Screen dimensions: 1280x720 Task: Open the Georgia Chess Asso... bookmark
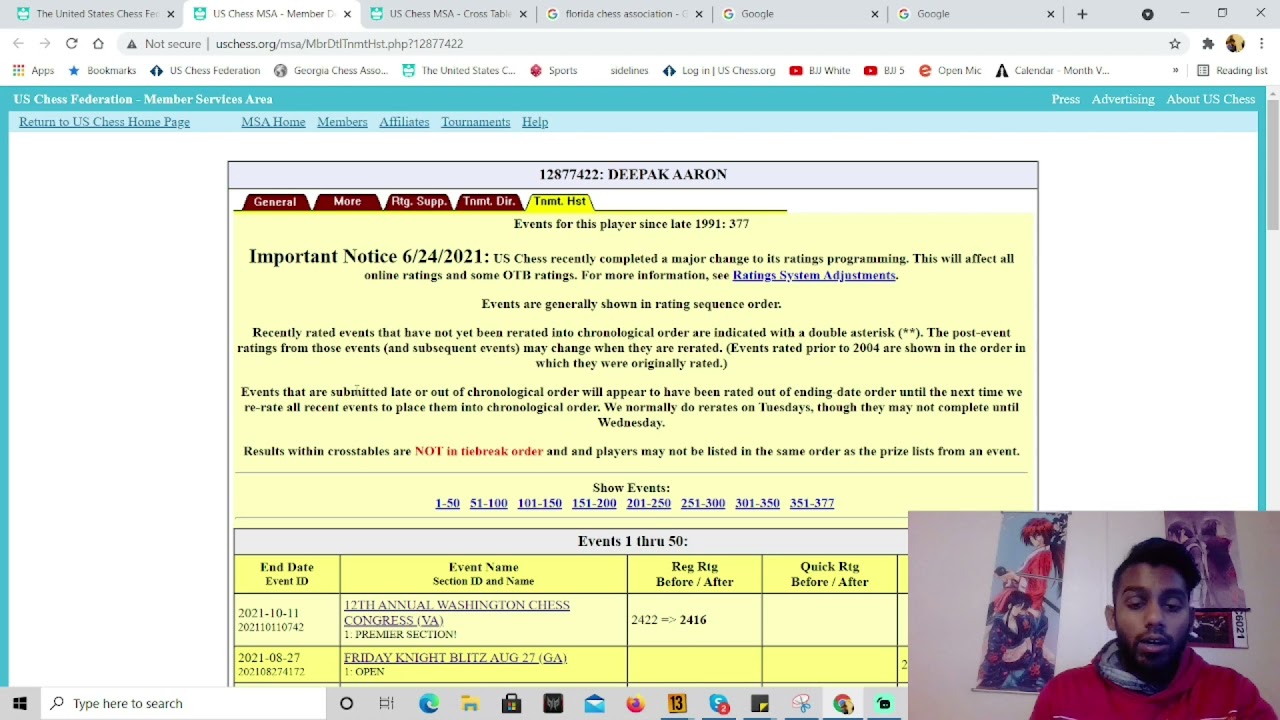(x=330, y=71)
